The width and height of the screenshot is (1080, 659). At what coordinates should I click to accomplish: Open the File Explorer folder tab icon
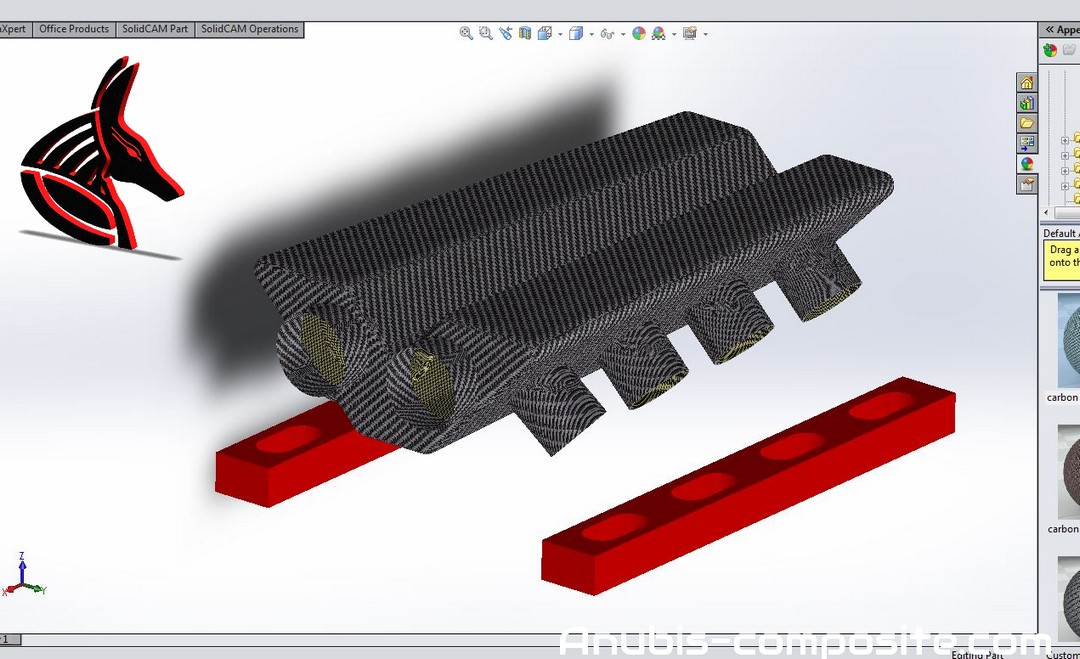tap(1026, 123)
